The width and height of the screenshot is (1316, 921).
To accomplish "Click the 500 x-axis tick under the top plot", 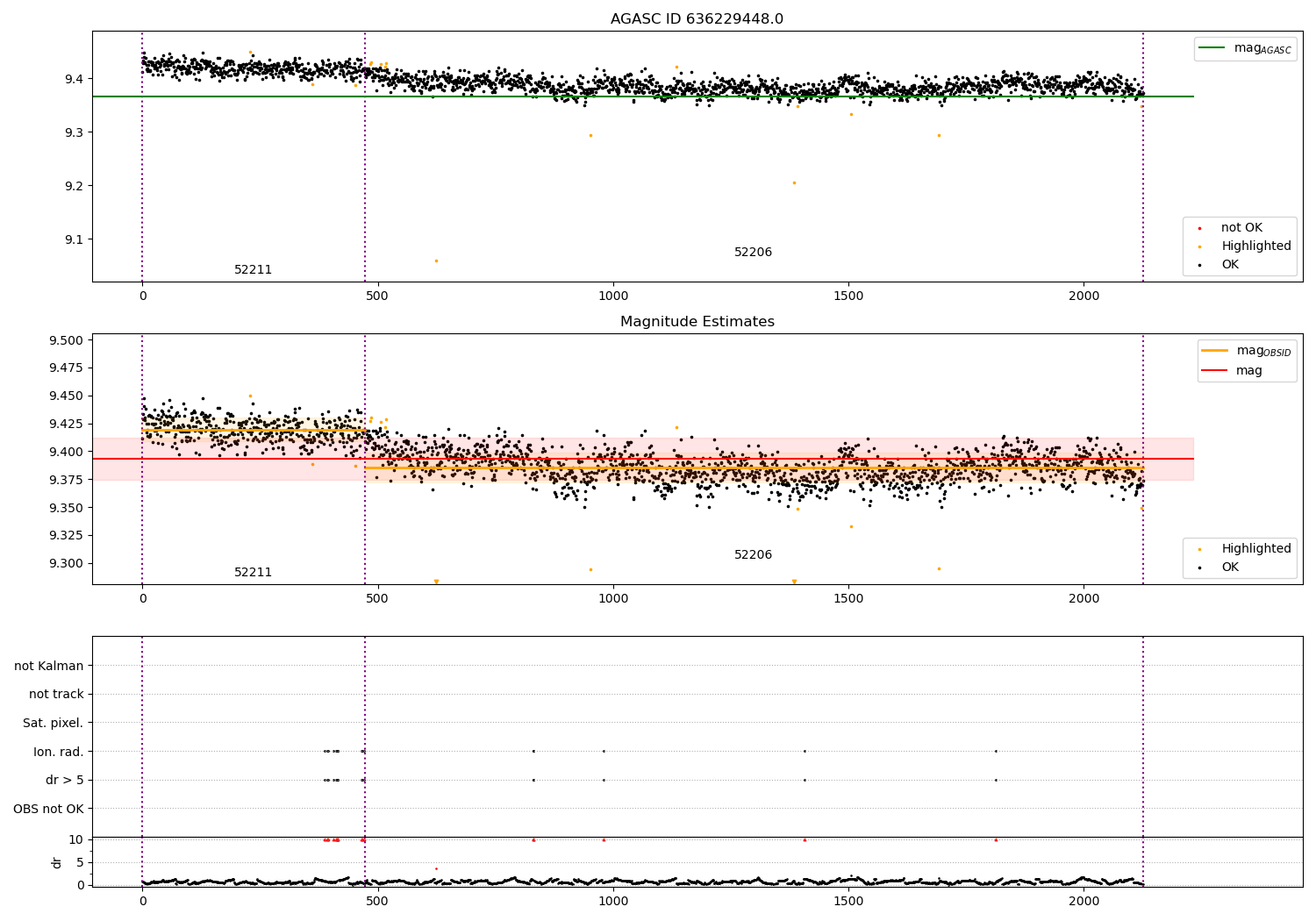I will tap(377, 296).
